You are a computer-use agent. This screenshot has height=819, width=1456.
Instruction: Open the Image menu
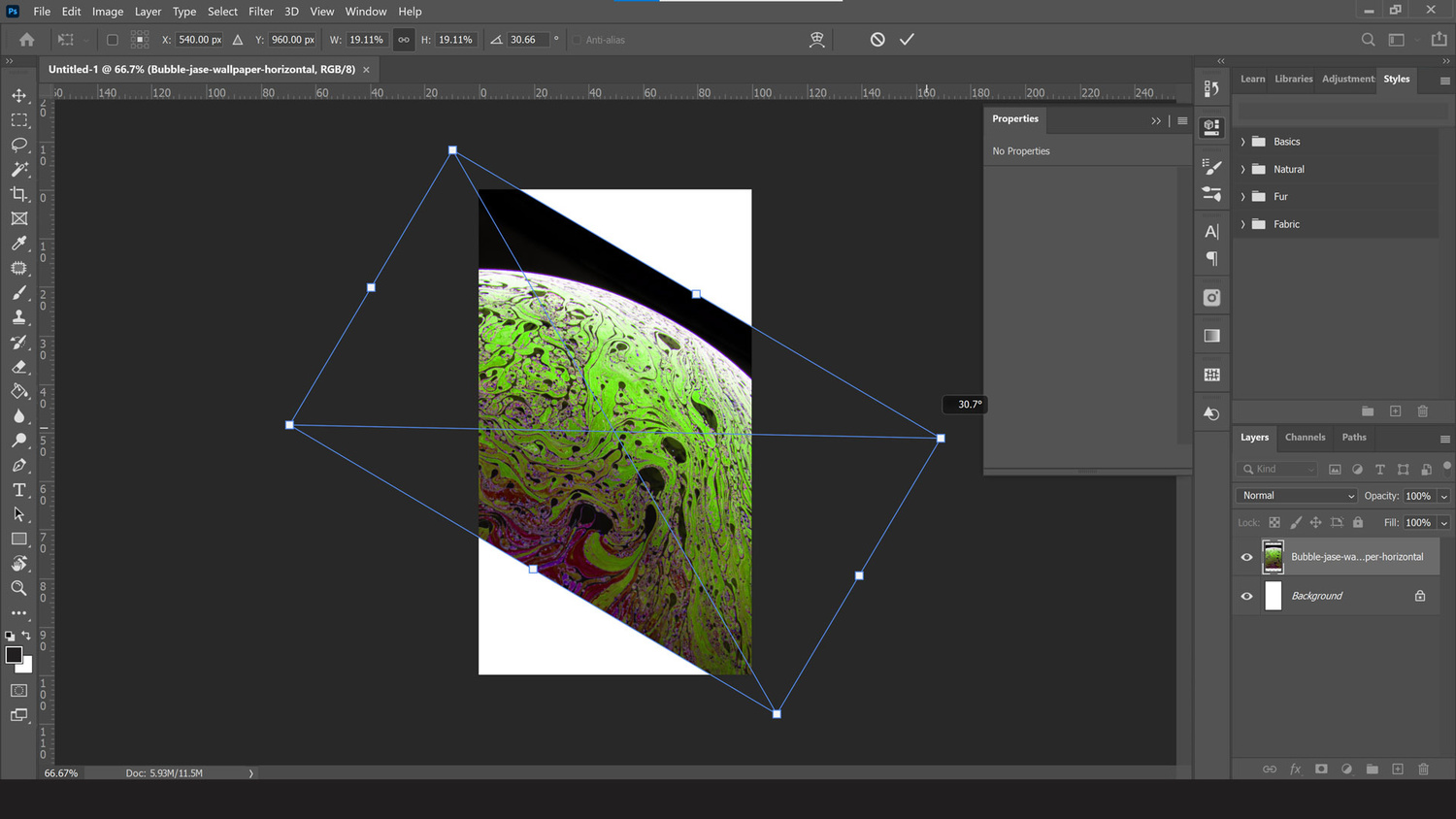(x=108, y=12)
